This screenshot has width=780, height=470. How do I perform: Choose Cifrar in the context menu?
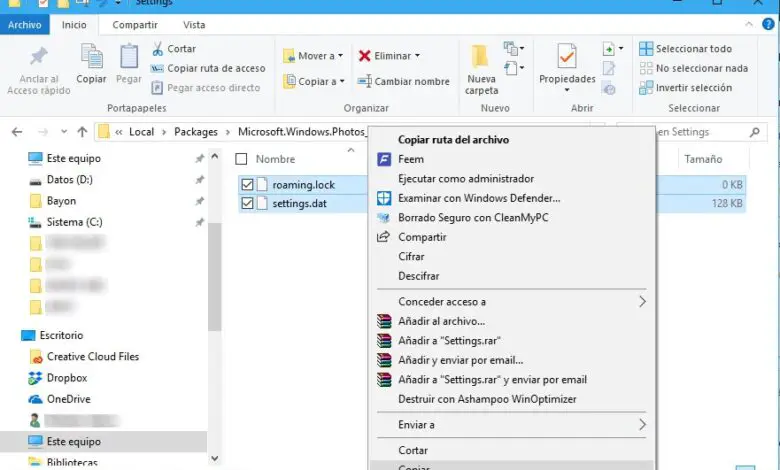(511, 257)
